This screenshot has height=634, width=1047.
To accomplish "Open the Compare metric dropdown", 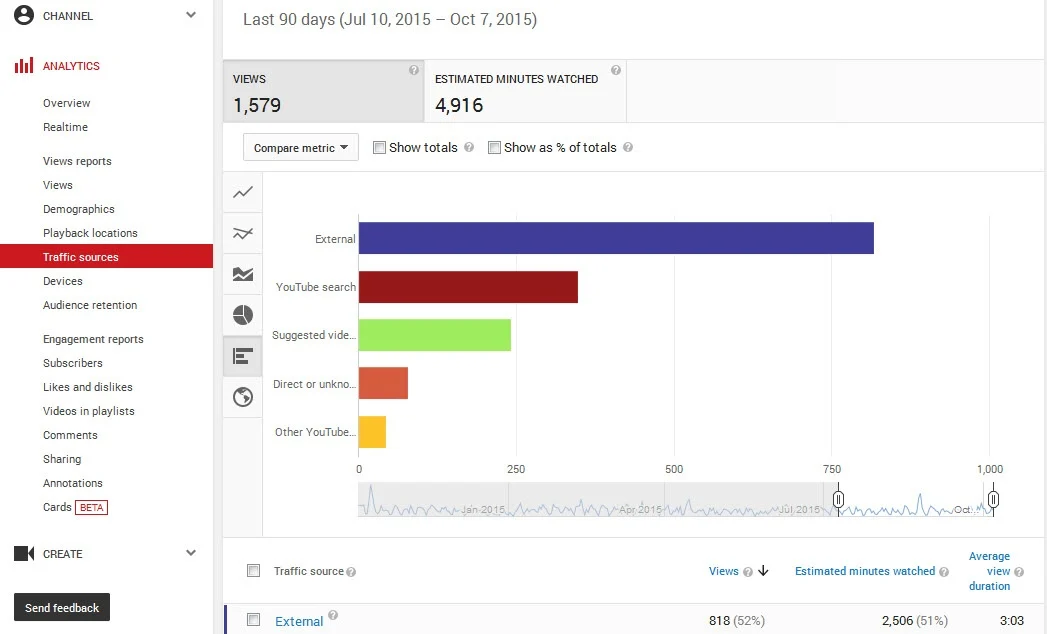I will tap(300, 148).
